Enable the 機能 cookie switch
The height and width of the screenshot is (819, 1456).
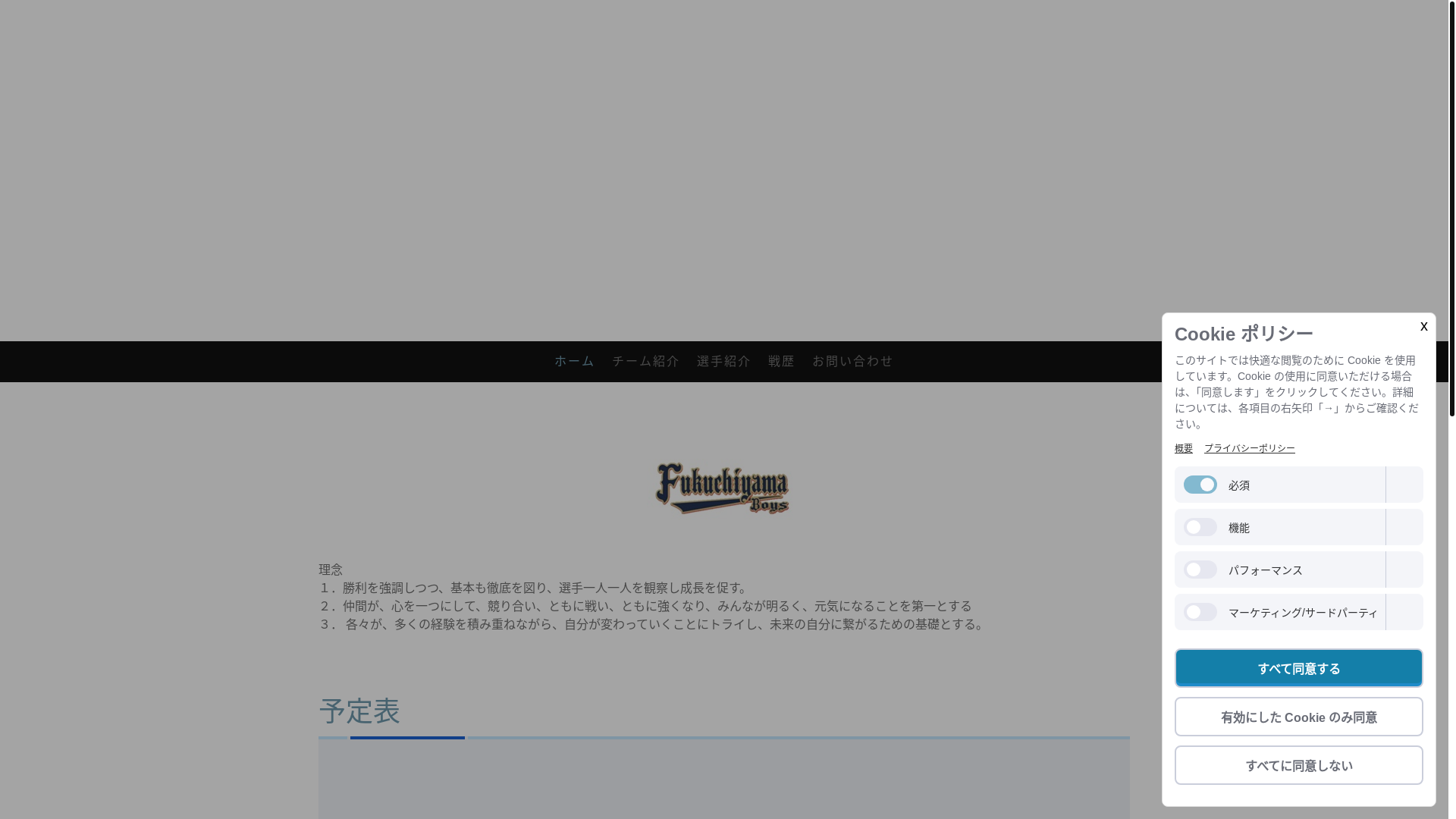pos(1200,527)
